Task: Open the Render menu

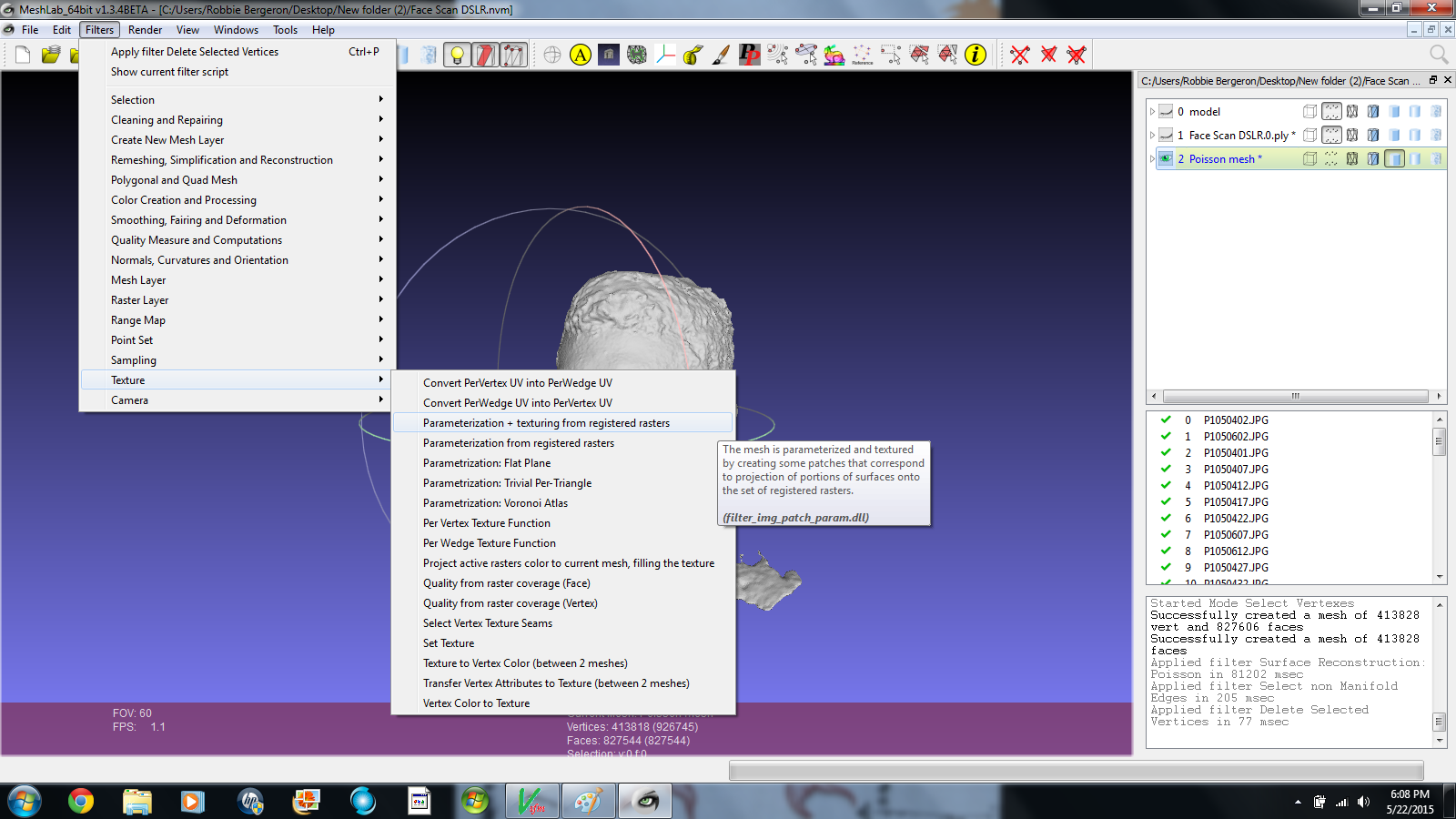Action: (x=145, y=30)
